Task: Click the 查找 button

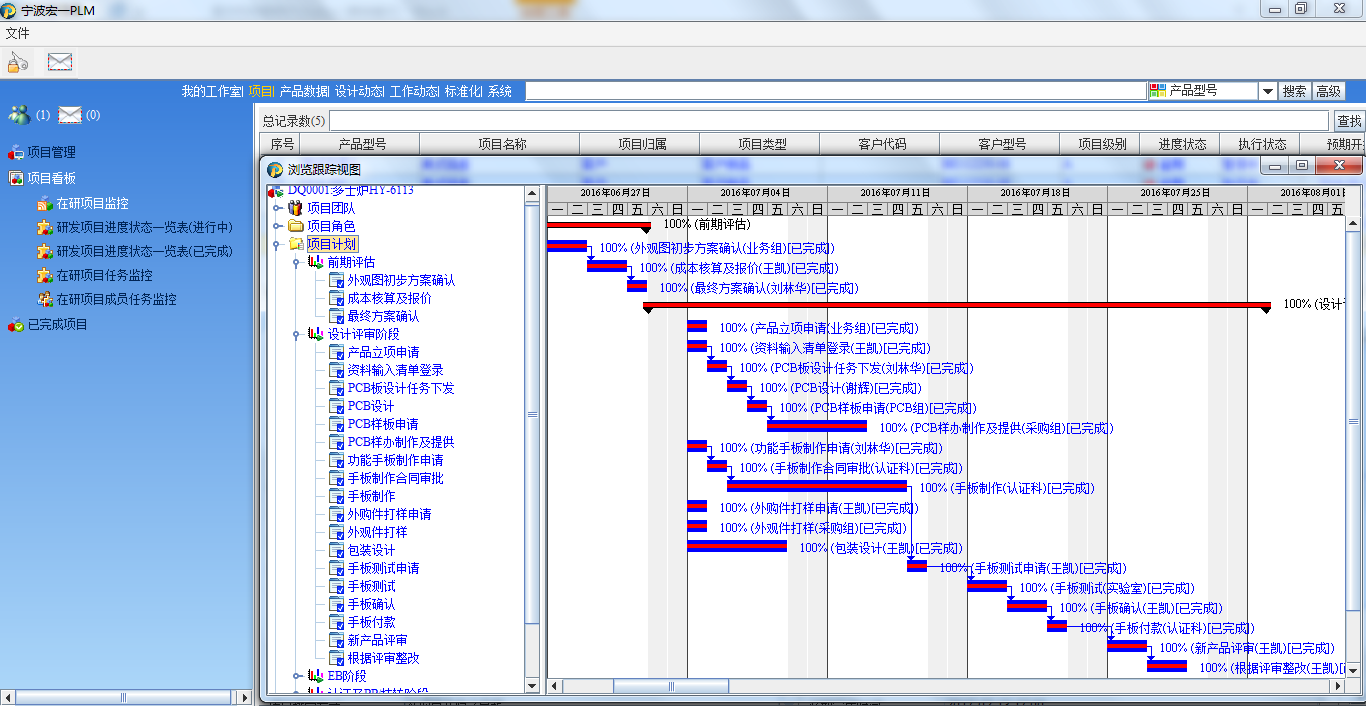Action: point(1349,121)
